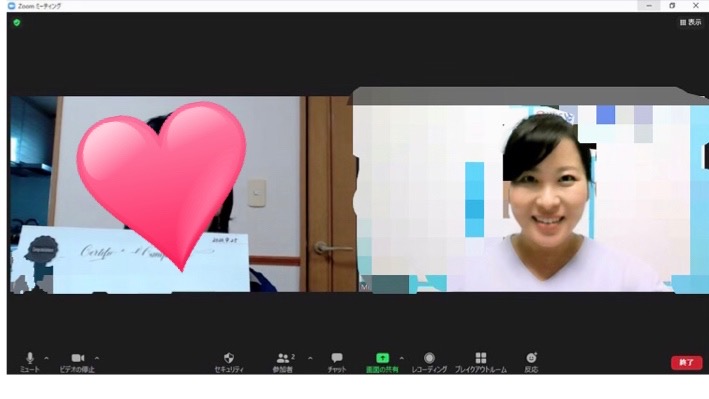Open ブレイクアウトルーム breakout rooms

[481, 362]
